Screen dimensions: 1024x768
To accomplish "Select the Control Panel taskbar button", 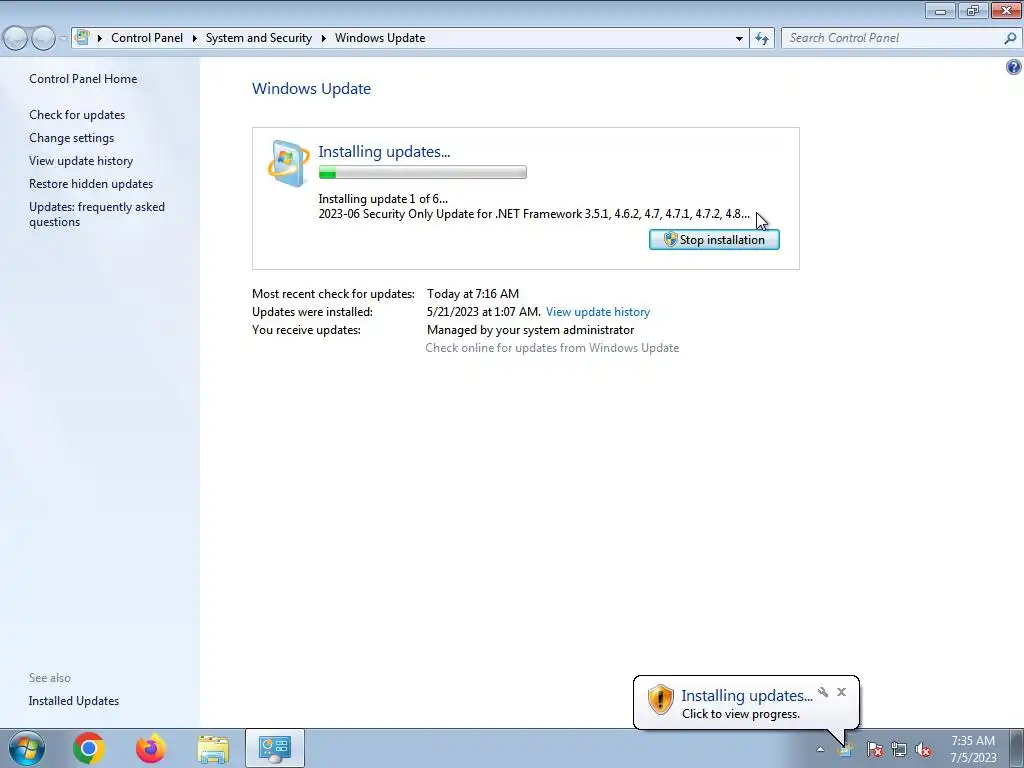I will point(275,748).
